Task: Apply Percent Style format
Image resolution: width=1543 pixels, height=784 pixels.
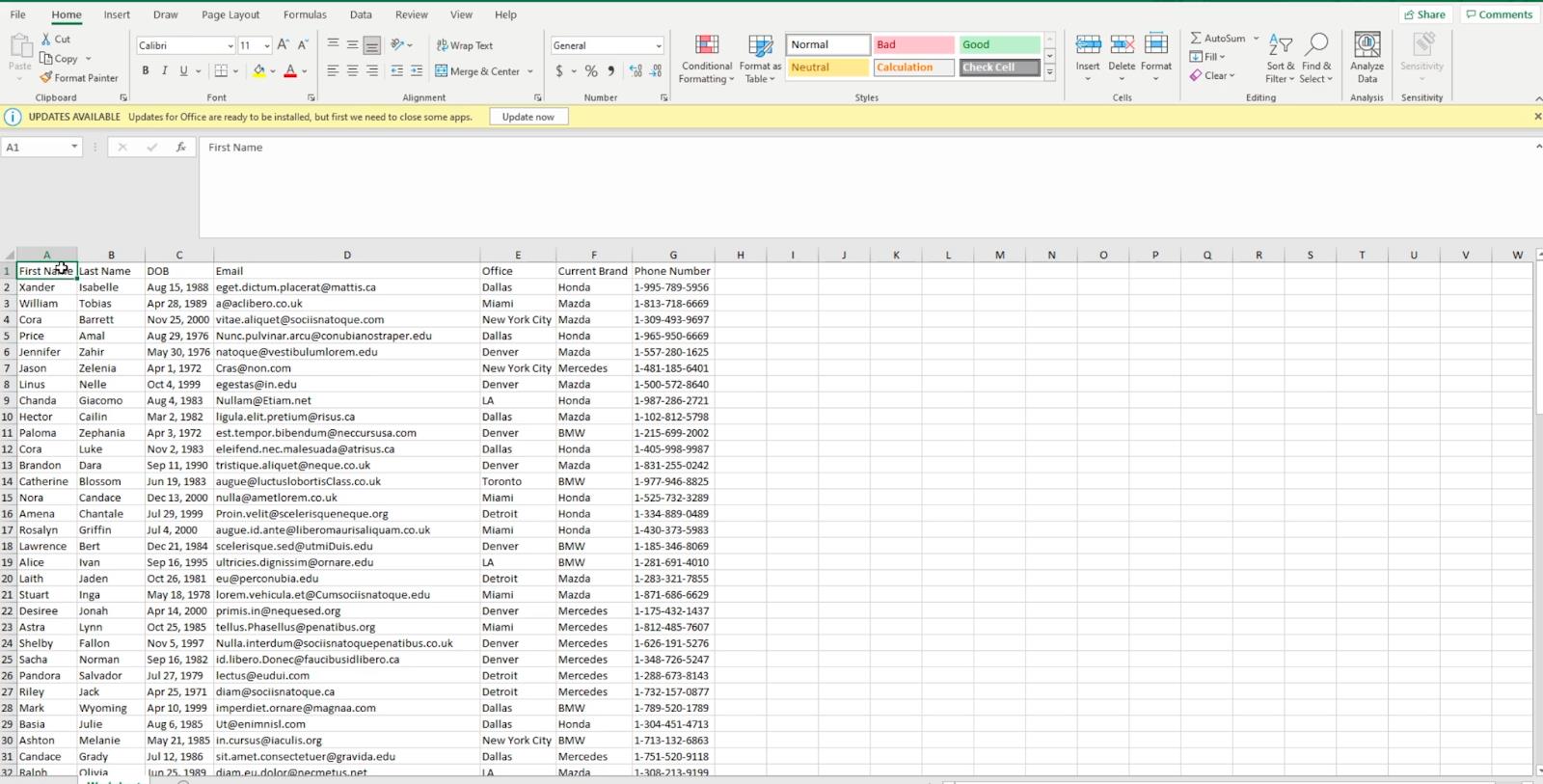Action: 591,71
